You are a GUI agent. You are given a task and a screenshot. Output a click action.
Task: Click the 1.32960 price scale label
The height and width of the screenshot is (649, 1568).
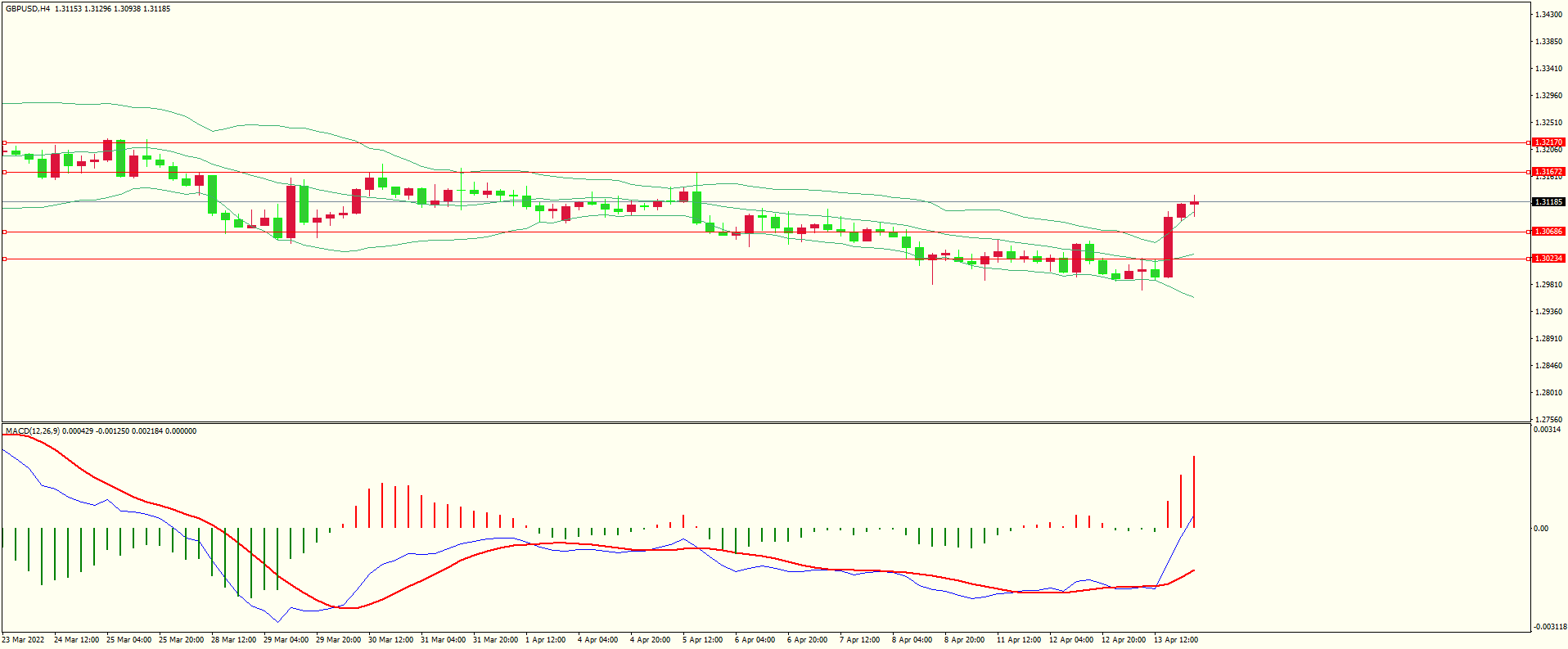[x=1548, y=96]
